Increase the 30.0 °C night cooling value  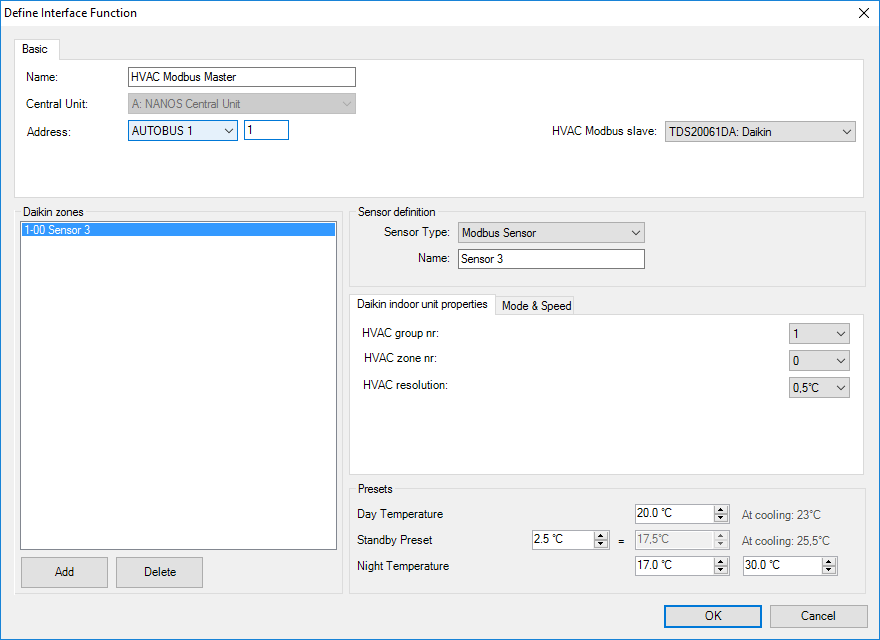pos(829,561)
